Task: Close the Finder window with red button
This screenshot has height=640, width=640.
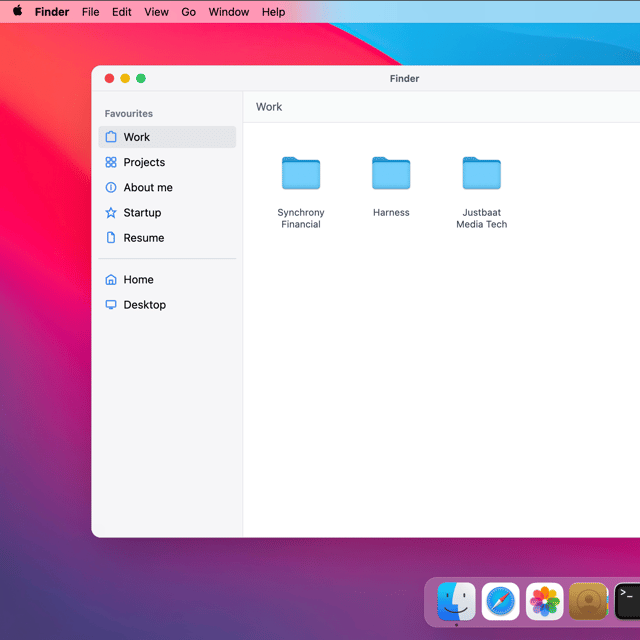Action: pos(109,78)
